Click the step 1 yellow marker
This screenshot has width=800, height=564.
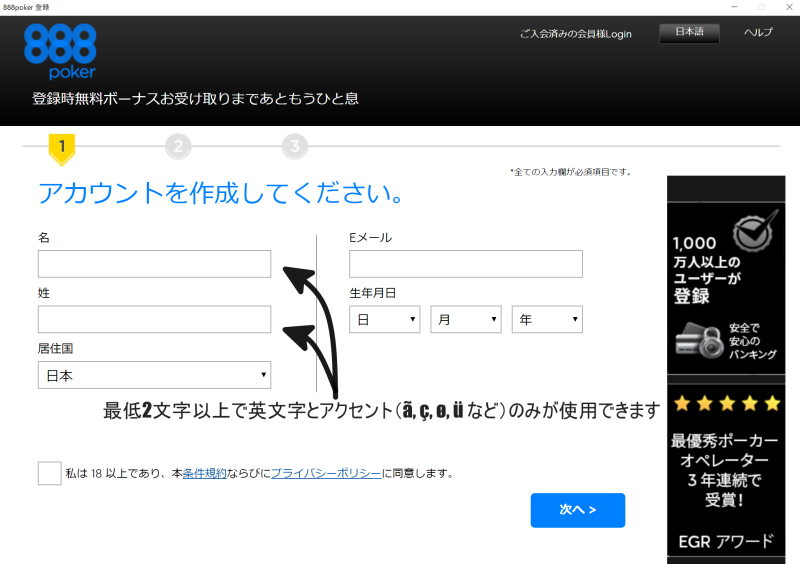click(x=62, y=148)
